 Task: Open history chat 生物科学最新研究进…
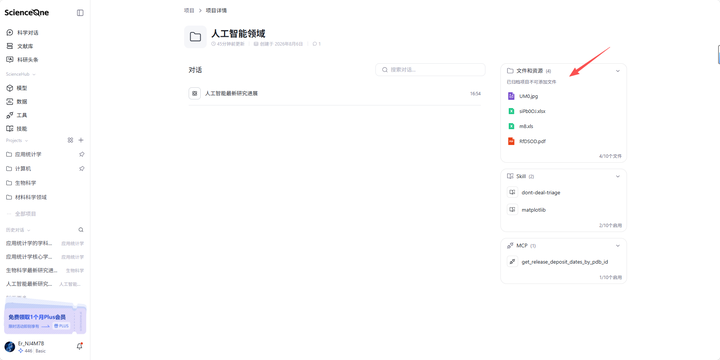pos(32,270)
